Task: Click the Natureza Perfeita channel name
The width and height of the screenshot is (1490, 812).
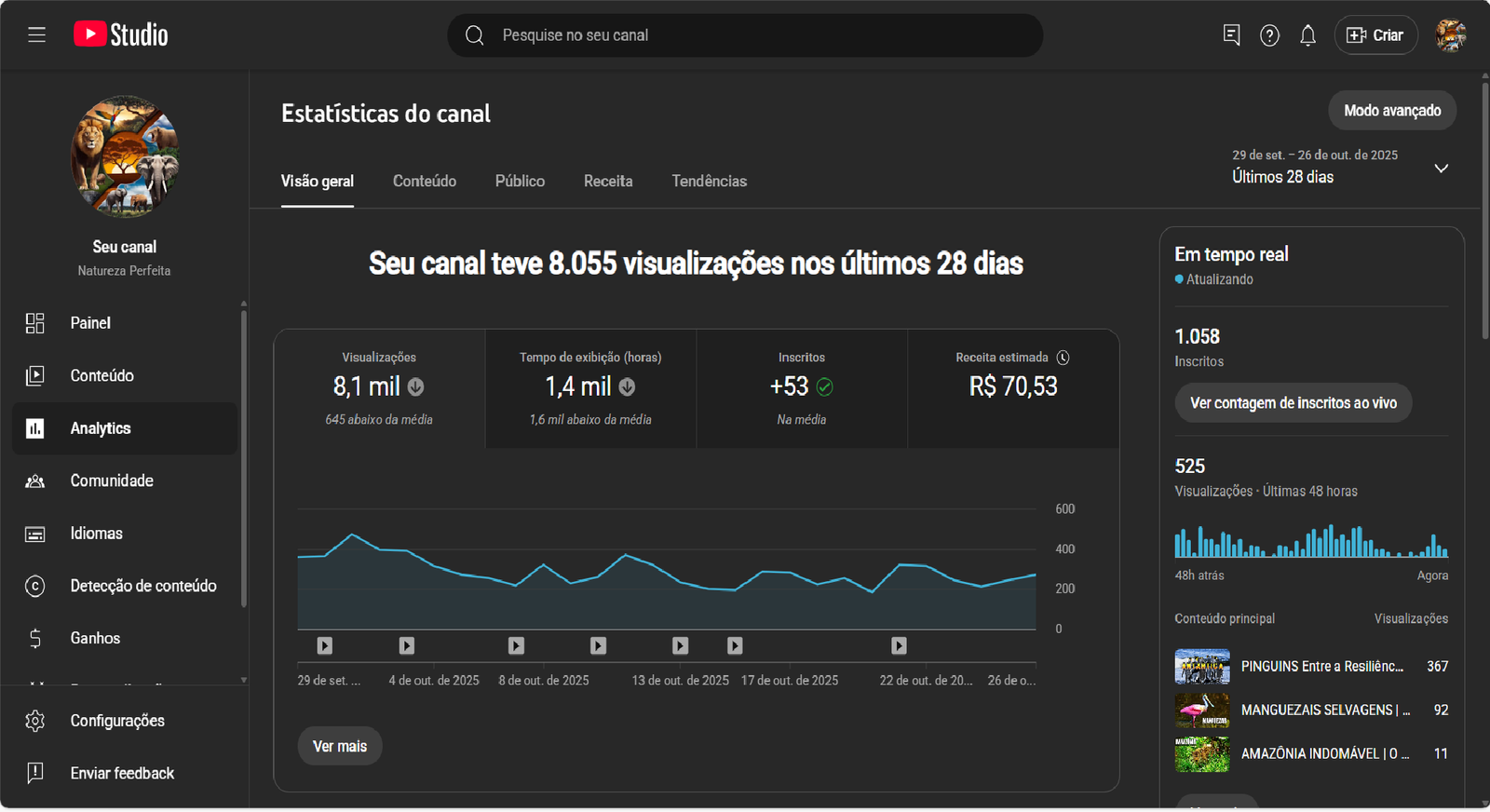Action: click(125, 271)
